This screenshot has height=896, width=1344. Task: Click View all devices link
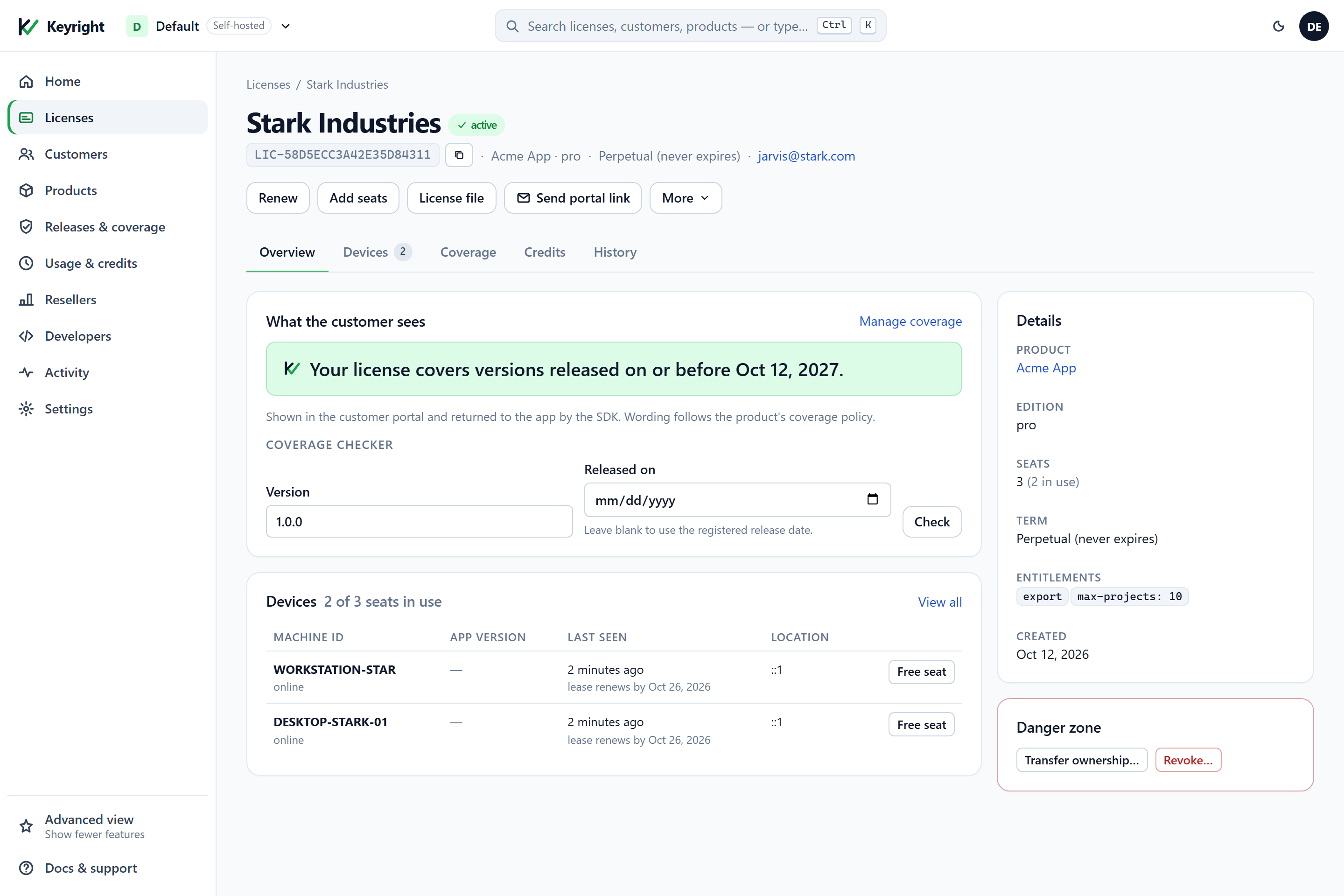click(939, 602)
